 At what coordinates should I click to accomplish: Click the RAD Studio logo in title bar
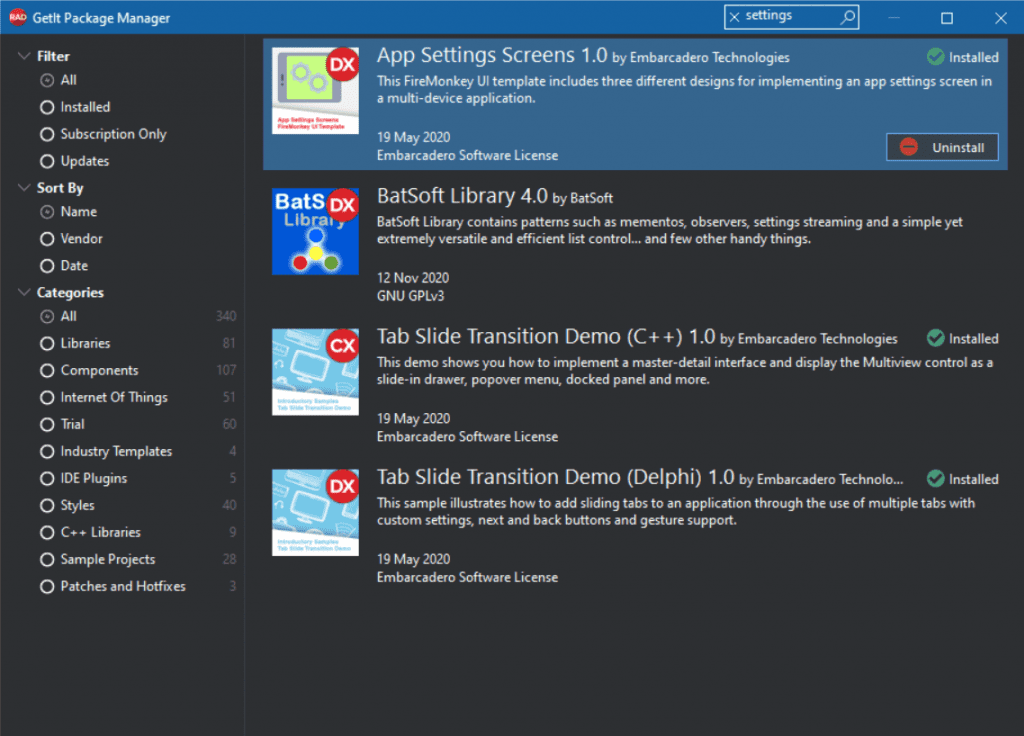click(x=18, y=18)
